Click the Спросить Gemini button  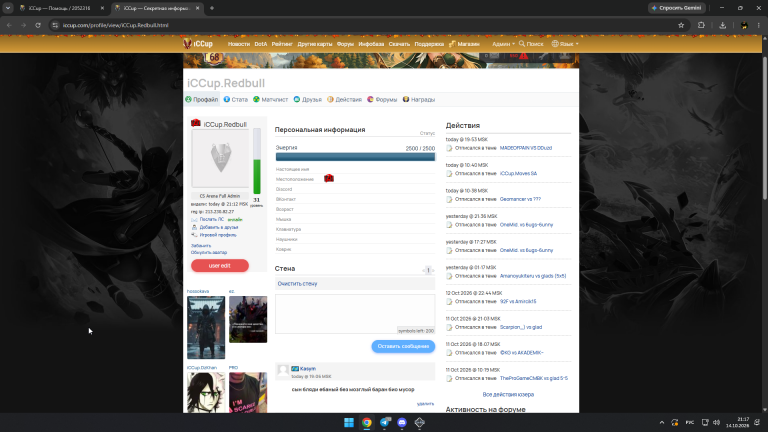tap(676, 8)
